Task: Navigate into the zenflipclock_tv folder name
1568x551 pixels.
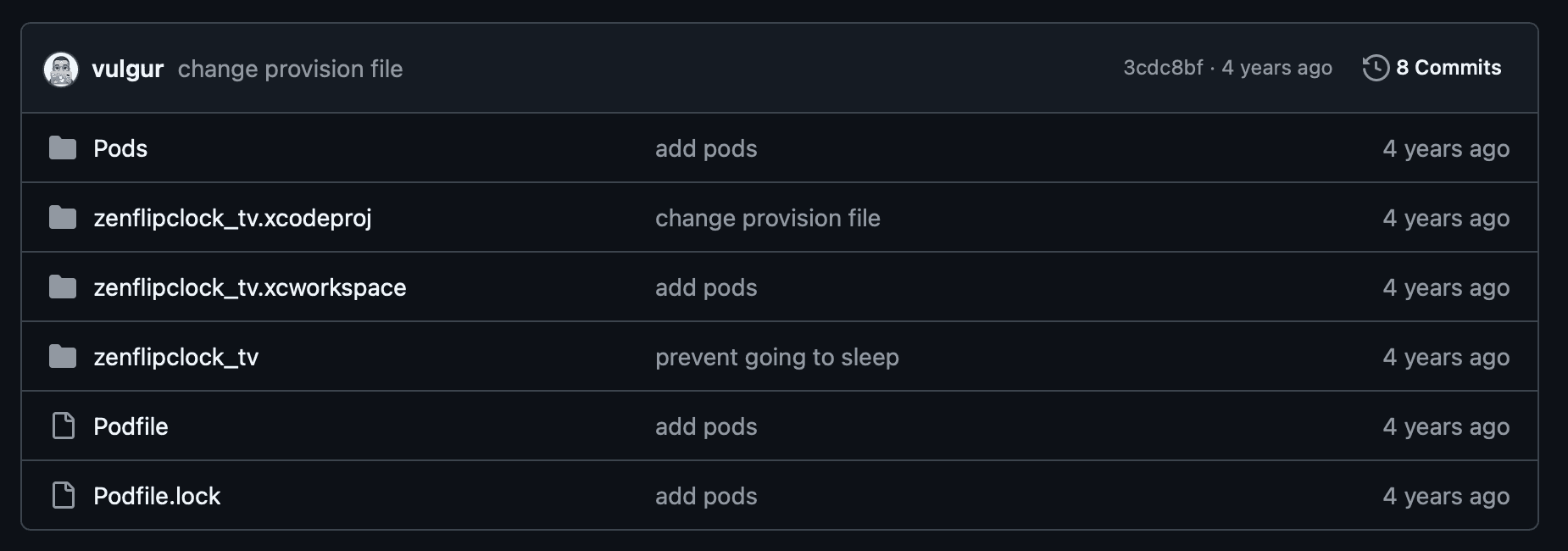Action: click(x=176, y=357)
